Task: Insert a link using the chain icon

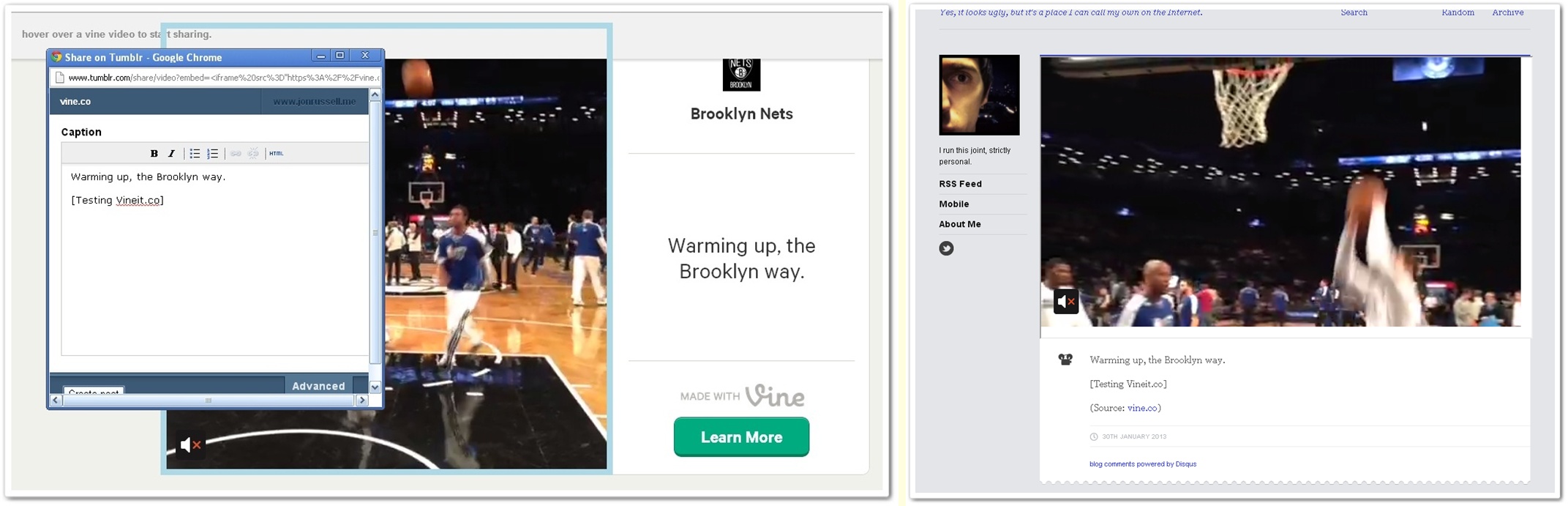Action: 236,154
